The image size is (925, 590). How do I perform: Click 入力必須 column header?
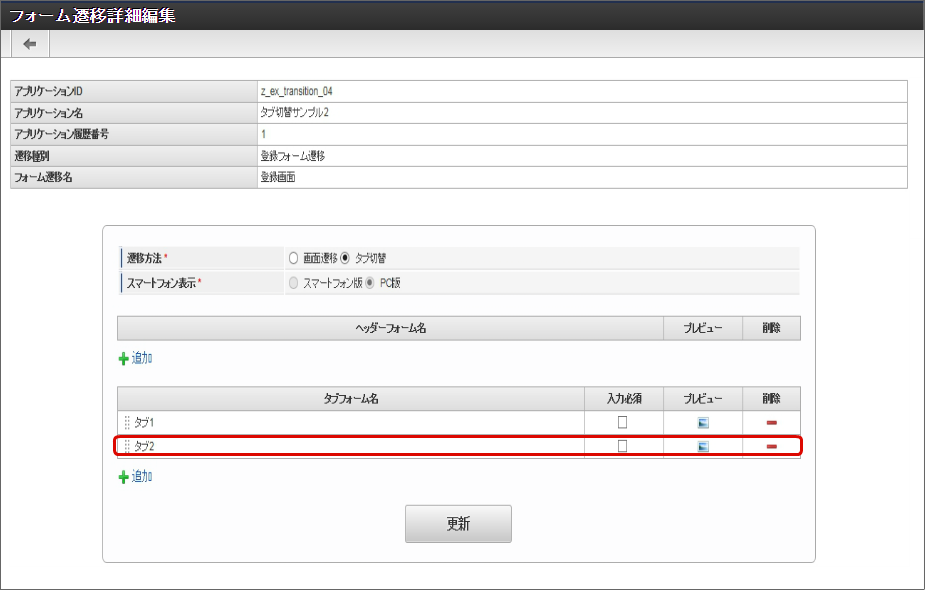(624, 399)
